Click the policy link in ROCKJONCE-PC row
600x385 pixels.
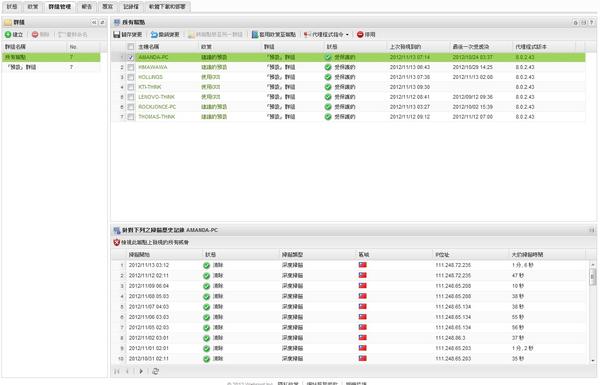214,107
